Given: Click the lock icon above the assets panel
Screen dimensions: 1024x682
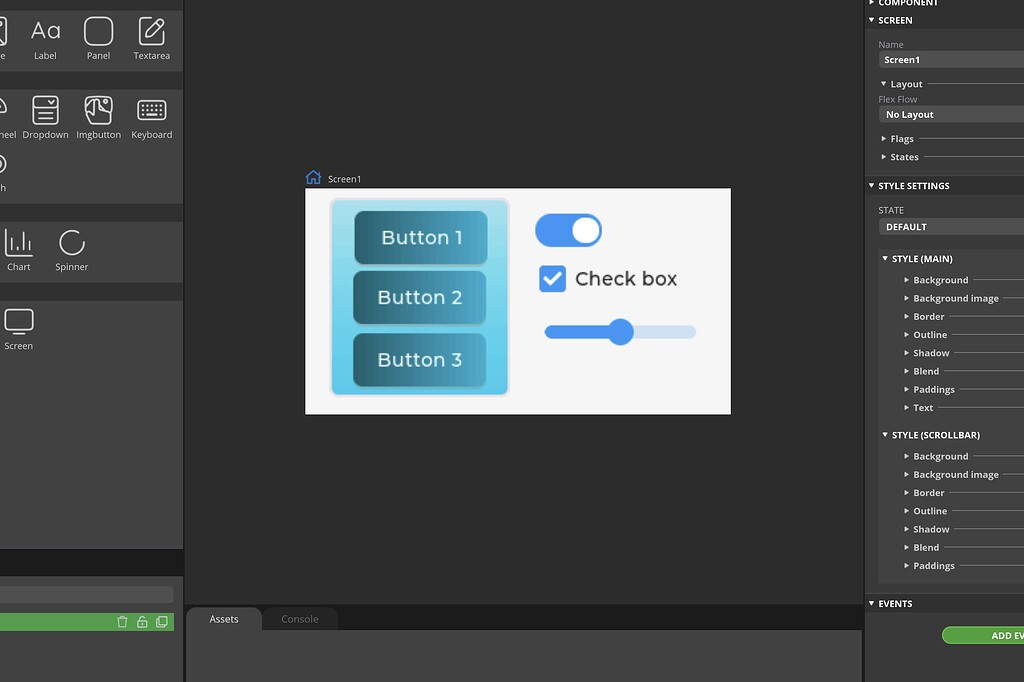Looking at the screenshot, I should click(141, 621).
